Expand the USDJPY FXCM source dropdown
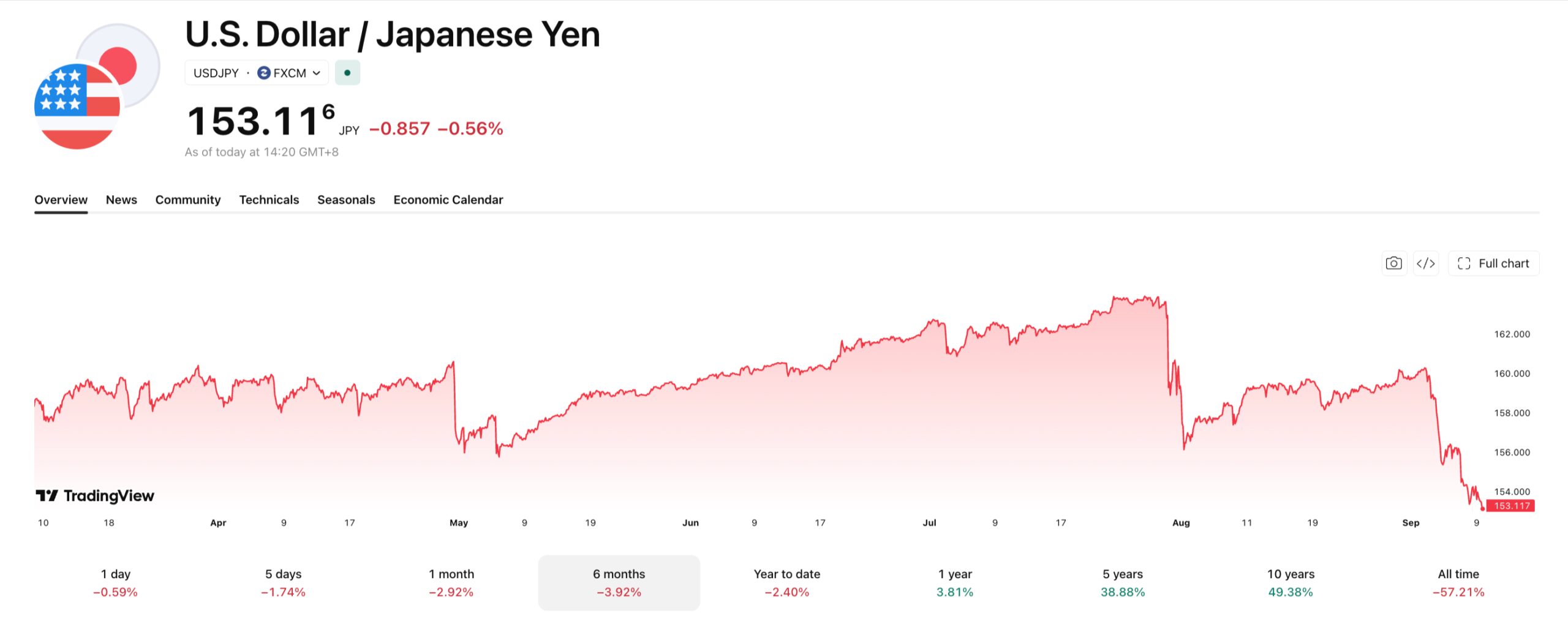Image resolution: width=1568 pixels, height=627 pixels. 257,73
